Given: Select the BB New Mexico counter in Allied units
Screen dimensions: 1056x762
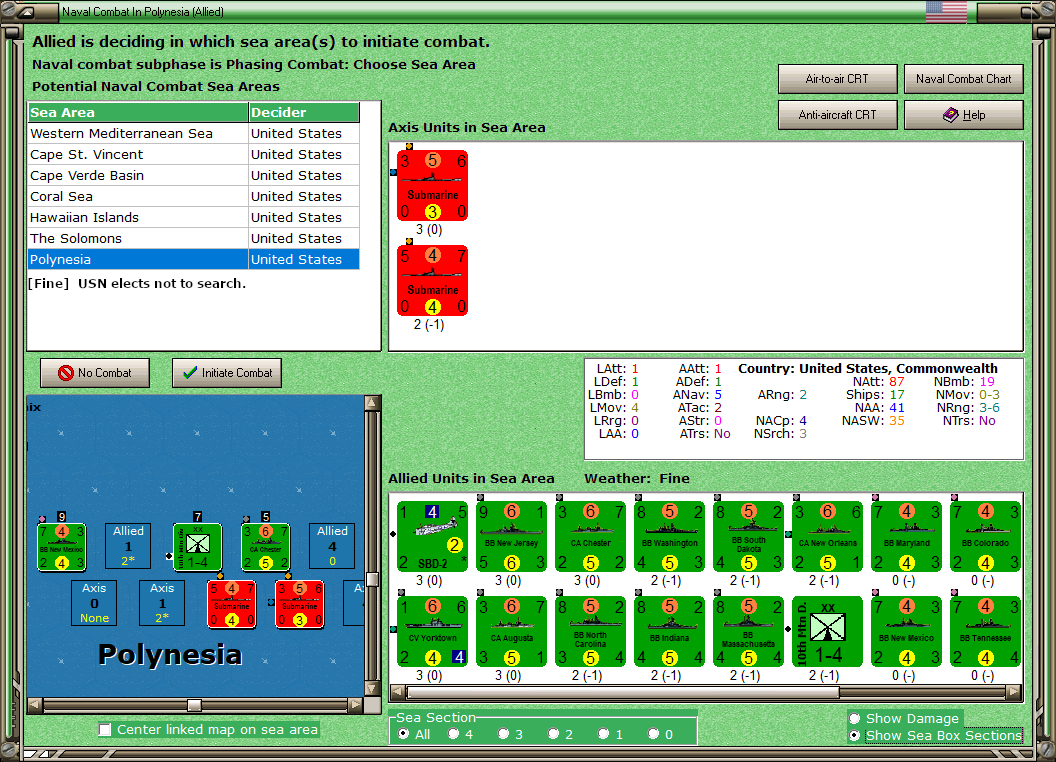Looking at the screenshot, I should 906,631.
